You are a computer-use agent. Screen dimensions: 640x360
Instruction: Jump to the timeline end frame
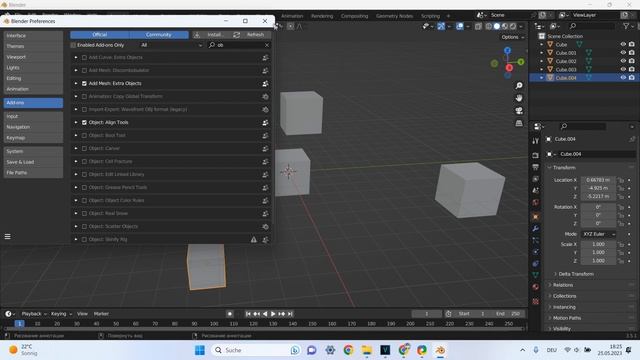(x=290, y=314)
